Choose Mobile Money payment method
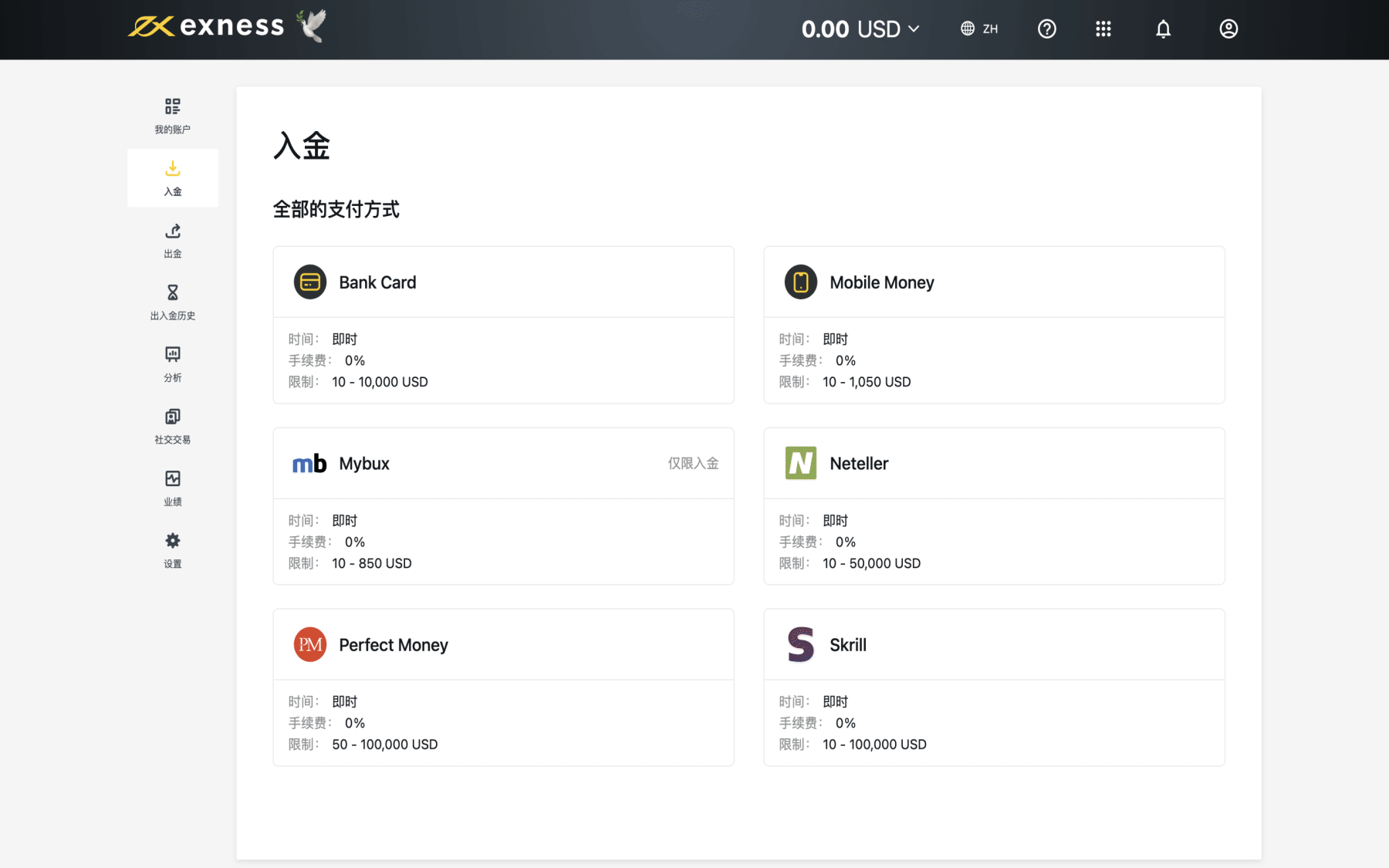This screenshot has width=1389, height=868. (994, 325)
